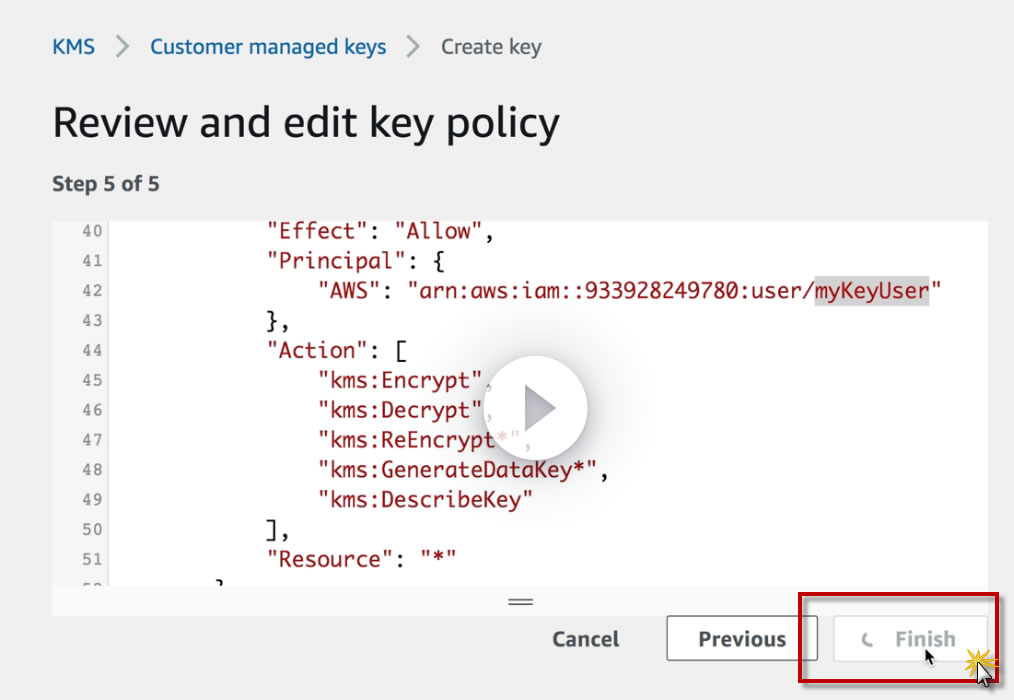Place cursor on the "Effect": "Allow" line
The image size is (1014, 700).
pos(381,231)
